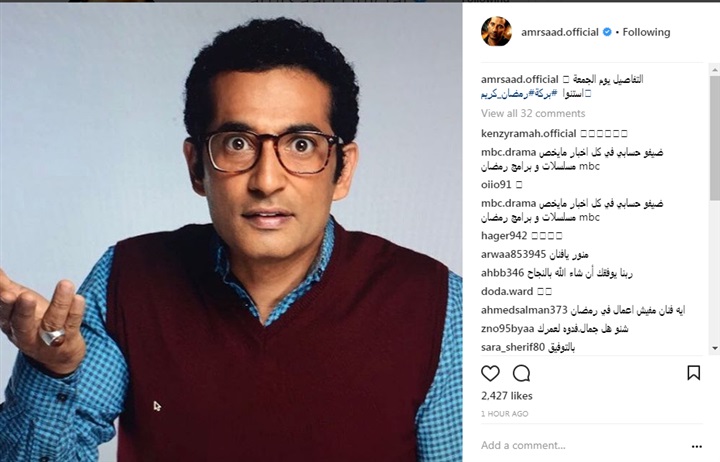Click the amrsaad.official profile avatar
Viewport: 720px width, 462px height.
496,32
